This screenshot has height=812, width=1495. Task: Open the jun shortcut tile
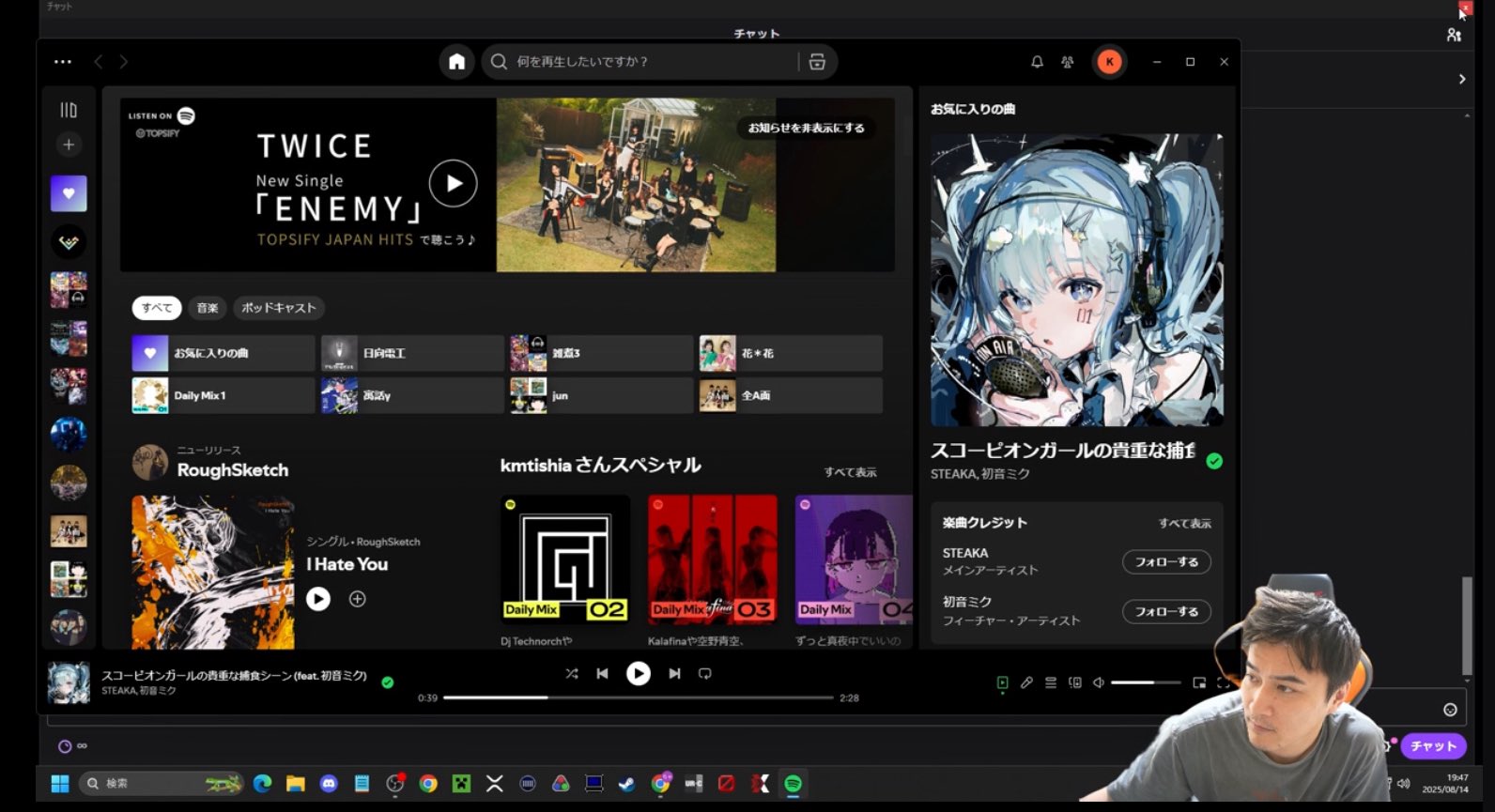(601, 395)
